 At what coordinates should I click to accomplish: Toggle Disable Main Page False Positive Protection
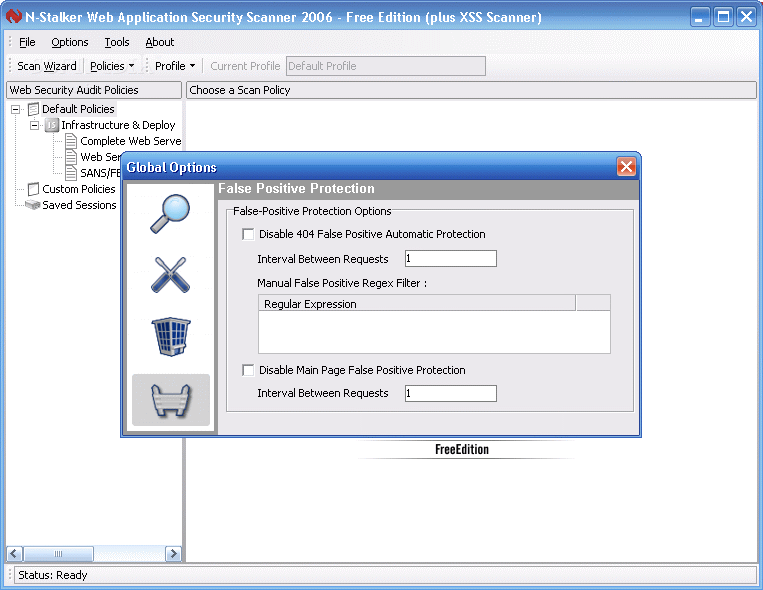click(248, 370)
